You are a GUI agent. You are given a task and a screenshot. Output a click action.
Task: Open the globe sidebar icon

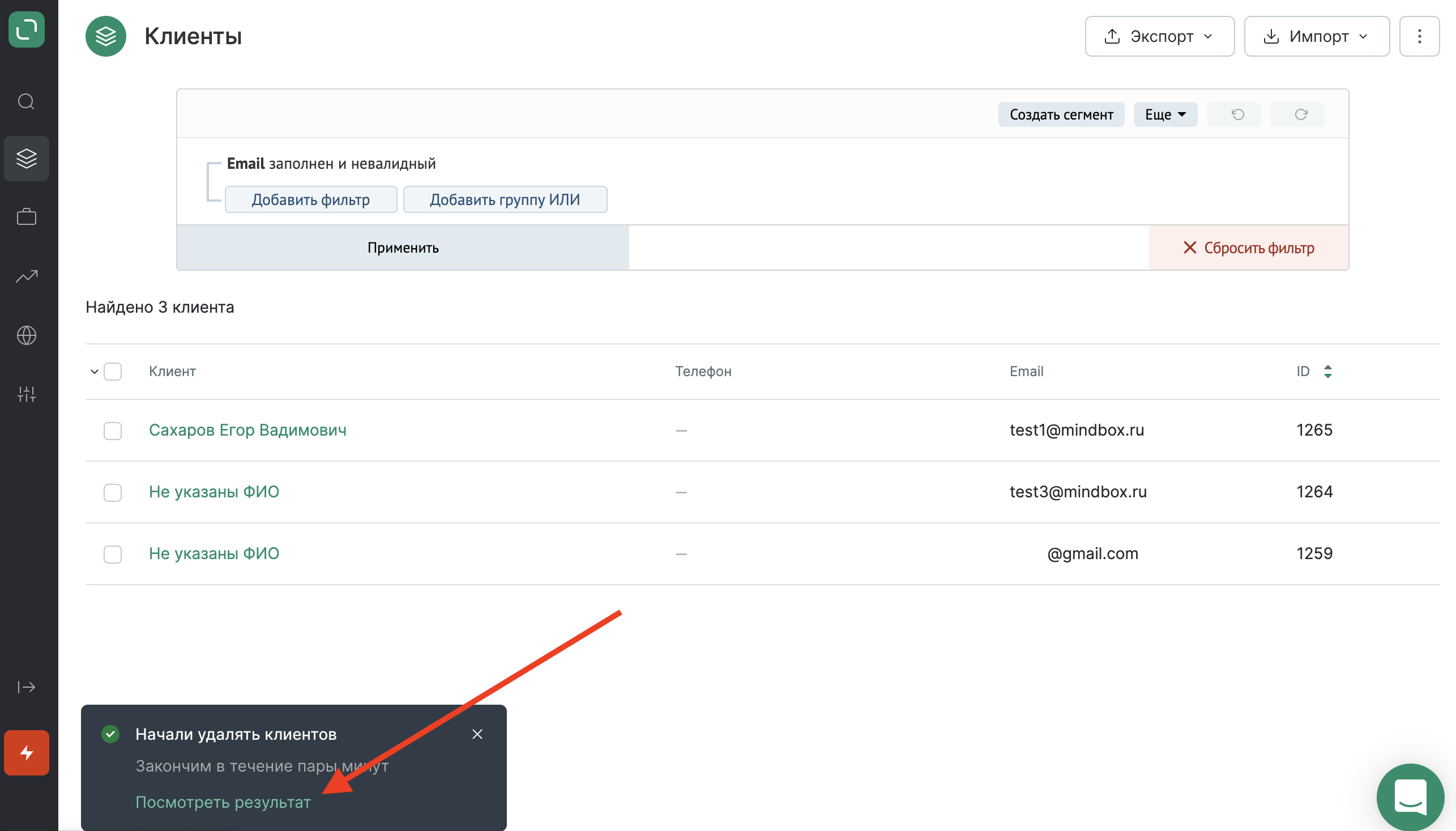26,335
